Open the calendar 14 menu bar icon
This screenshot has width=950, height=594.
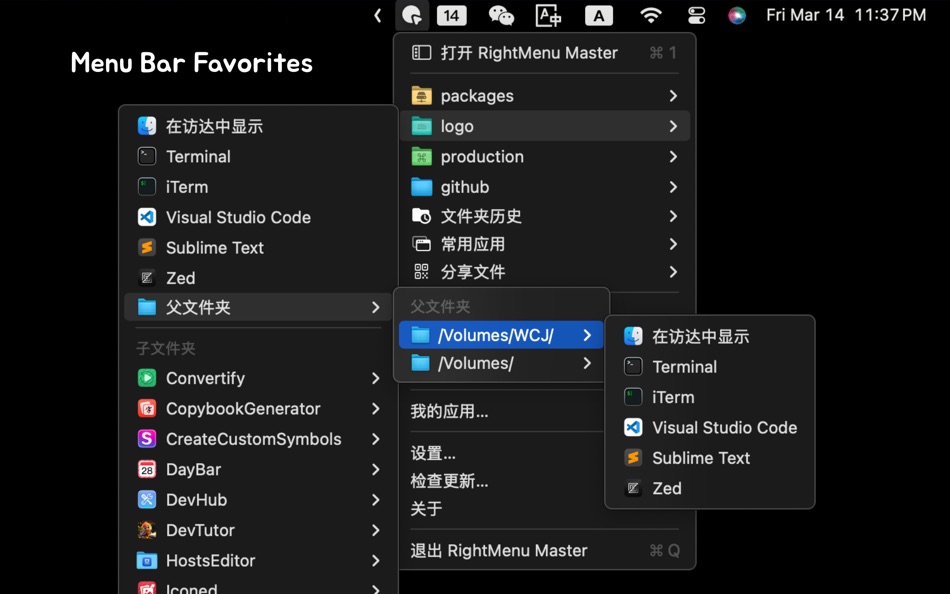(x=451, y=15)
